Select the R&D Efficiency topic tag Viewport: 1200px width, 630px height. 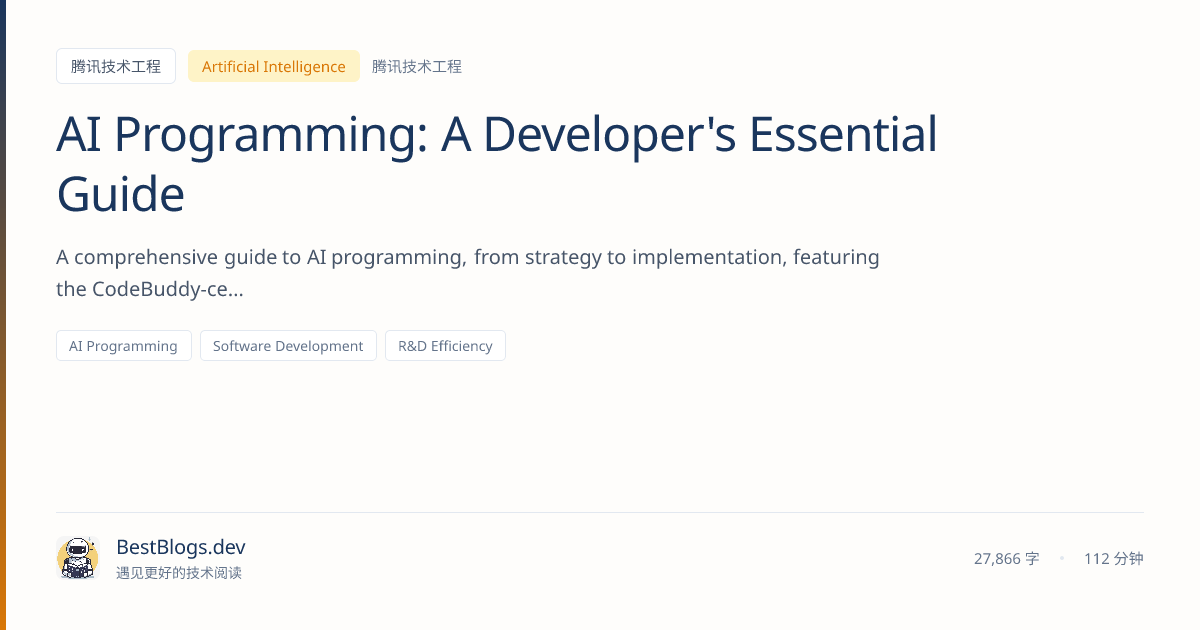(445, 345)
